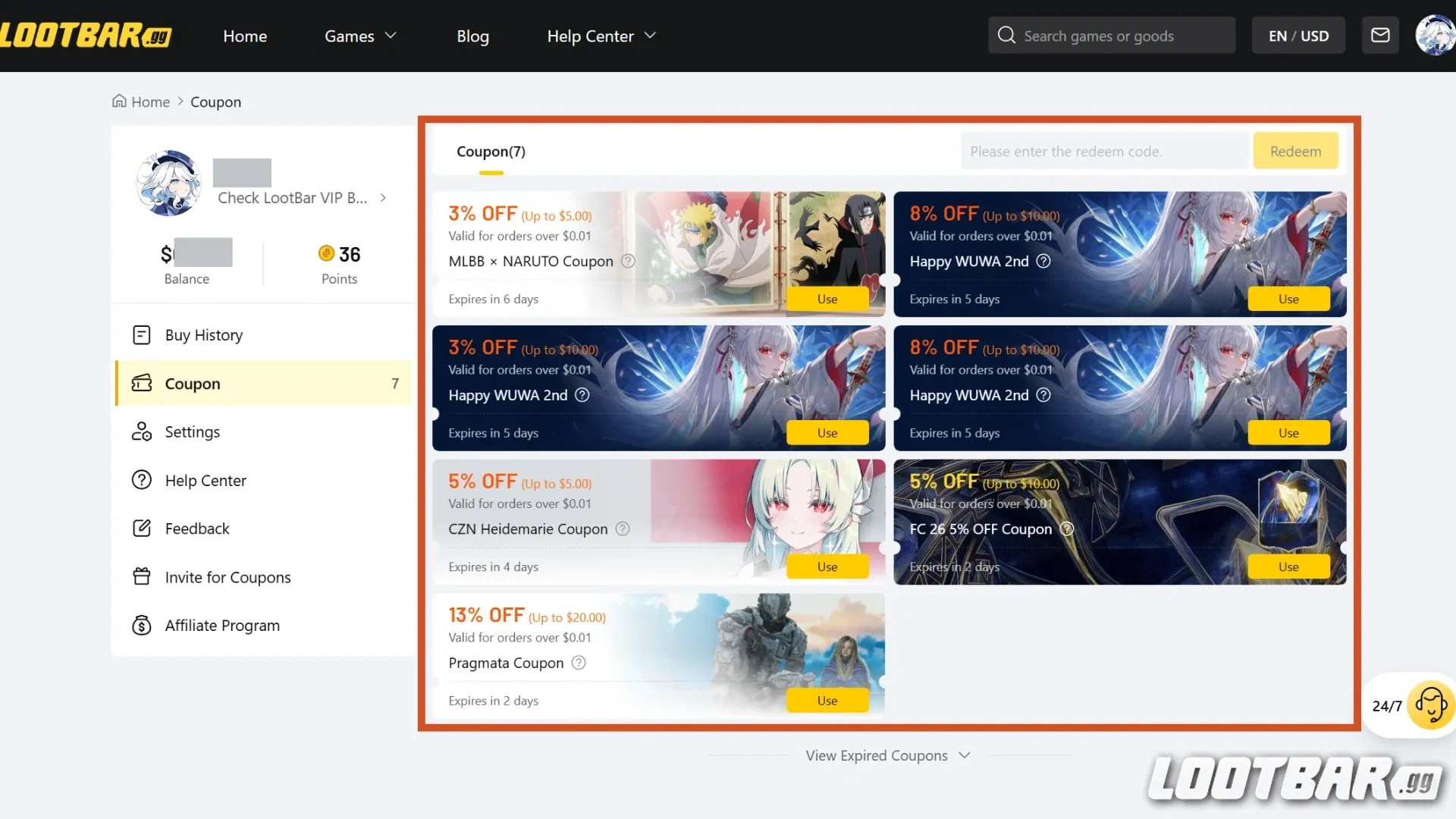
Task: Click the 36 points value
Action: [x=350, y=254]
